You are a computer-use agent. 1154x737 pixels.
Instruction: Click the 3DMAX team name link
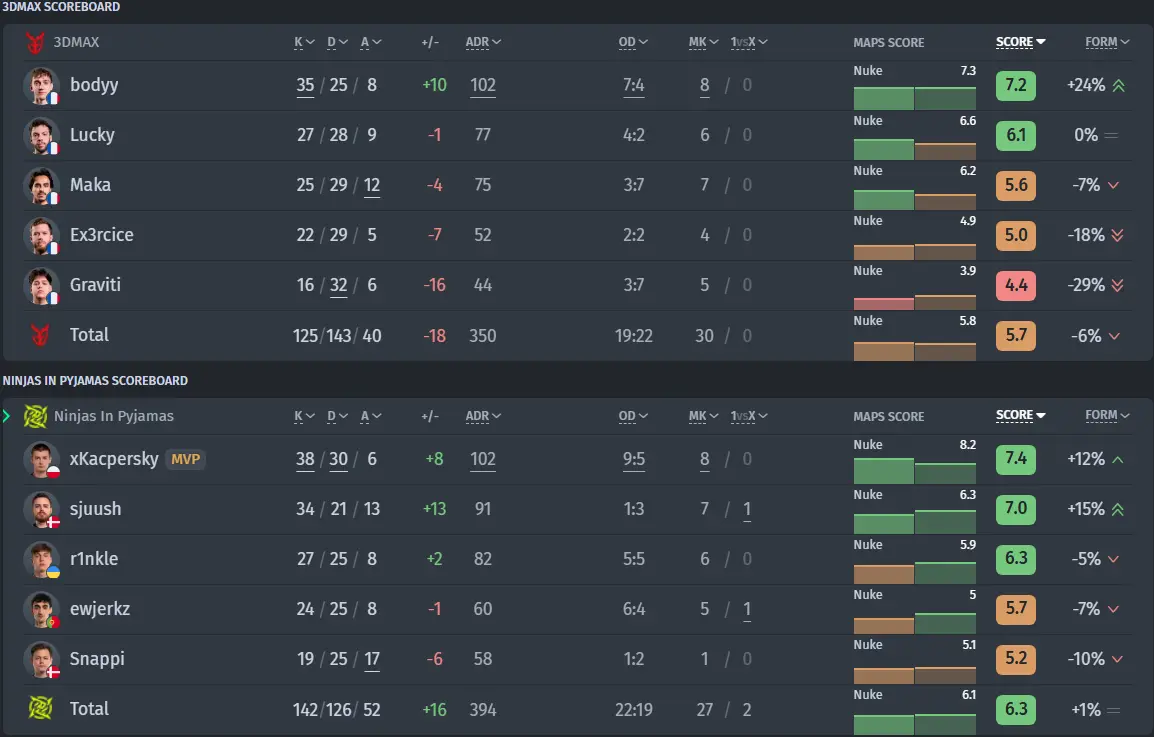pyautogui.click(x=76, y=43)
